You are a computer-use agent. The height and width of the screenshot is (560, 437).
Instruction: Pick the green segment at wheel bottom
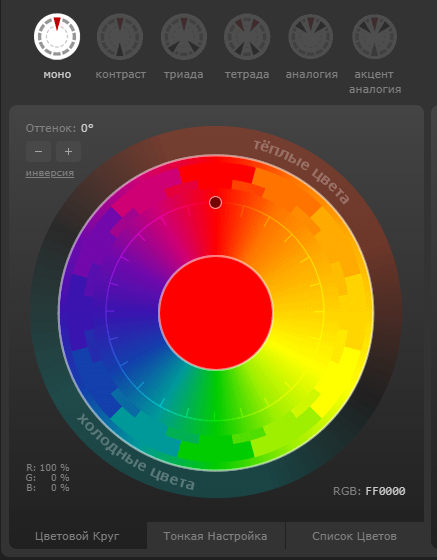(x=216, y=451)
